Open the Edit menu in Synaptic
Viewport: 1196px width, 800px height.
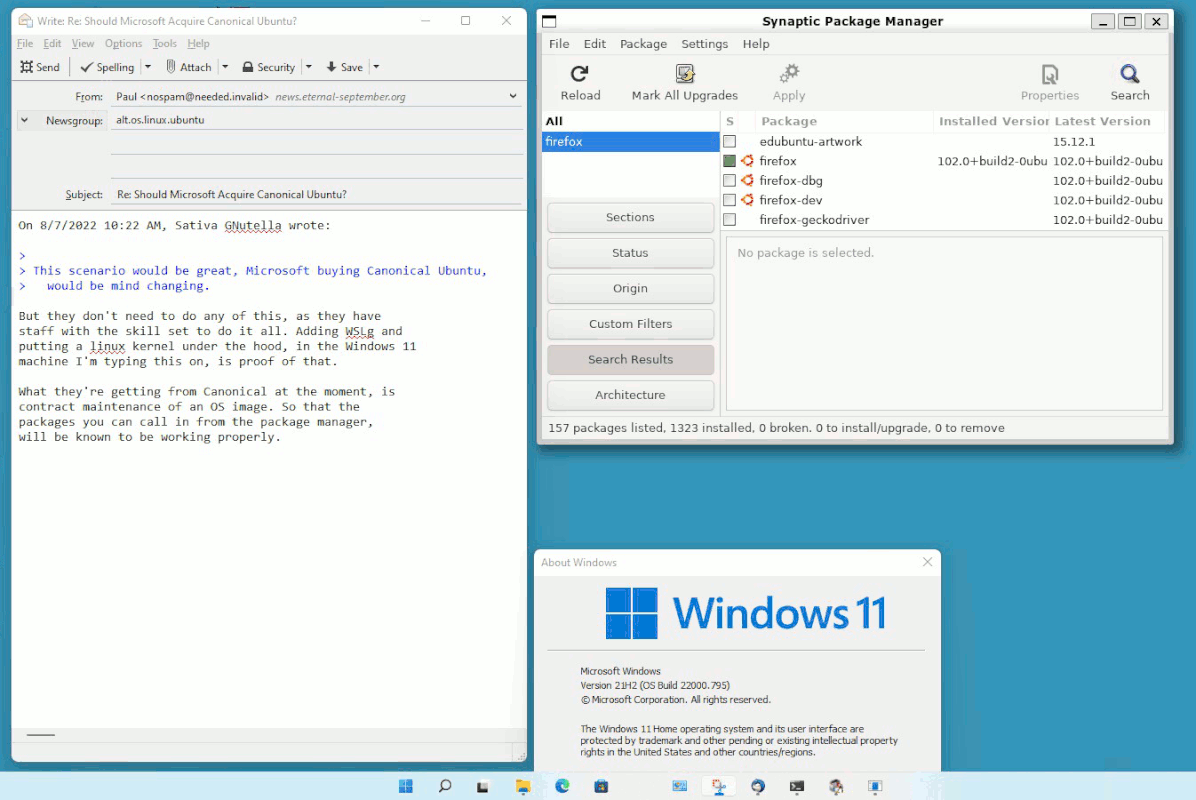(x=594, y=44)
